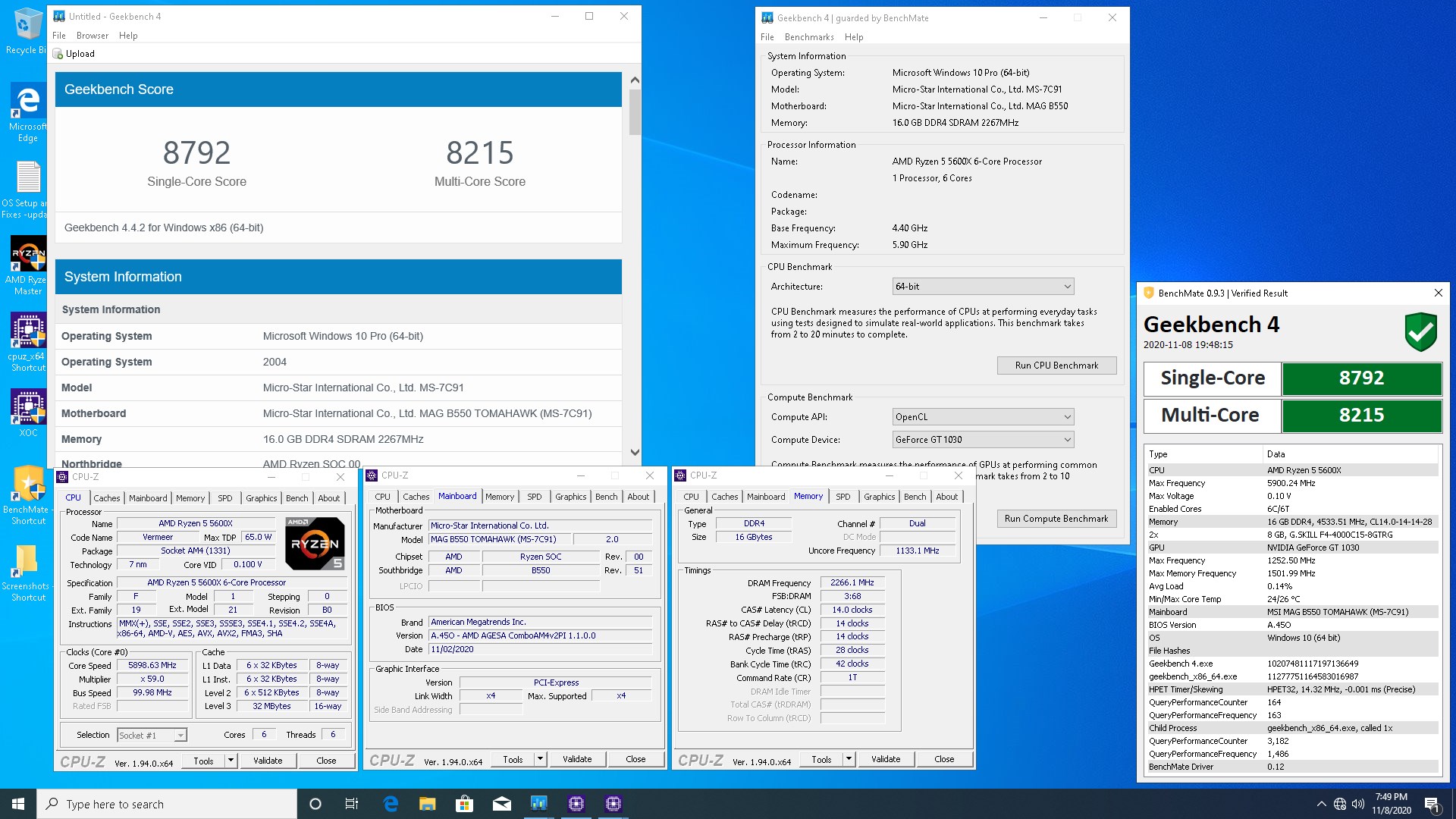Click the Core Speed 5898.63 MHz value

[x=152, y=666]
